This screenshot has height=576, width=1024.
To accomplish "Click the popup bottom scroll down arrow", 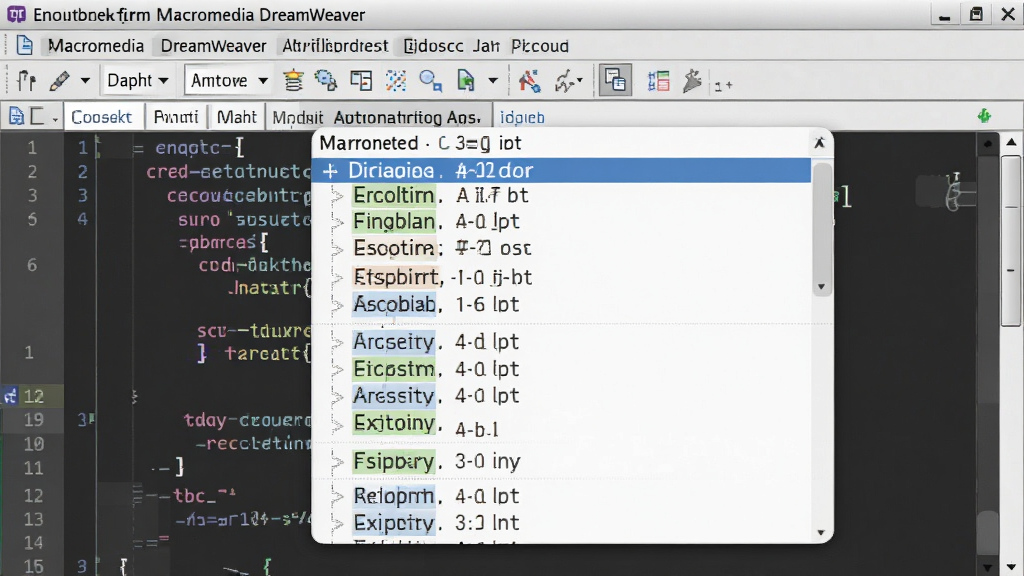I will pyautogui.click(x=821, y=532).
